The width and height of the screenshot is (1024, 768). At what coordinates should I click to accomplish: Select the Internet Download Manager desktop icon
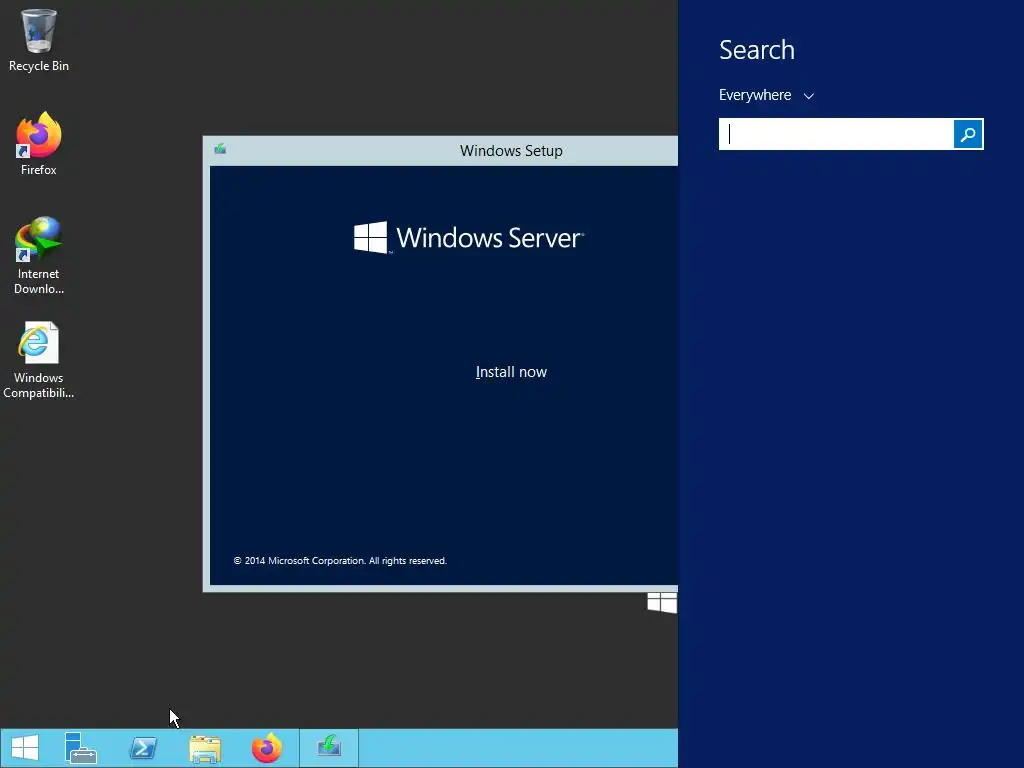39,255
